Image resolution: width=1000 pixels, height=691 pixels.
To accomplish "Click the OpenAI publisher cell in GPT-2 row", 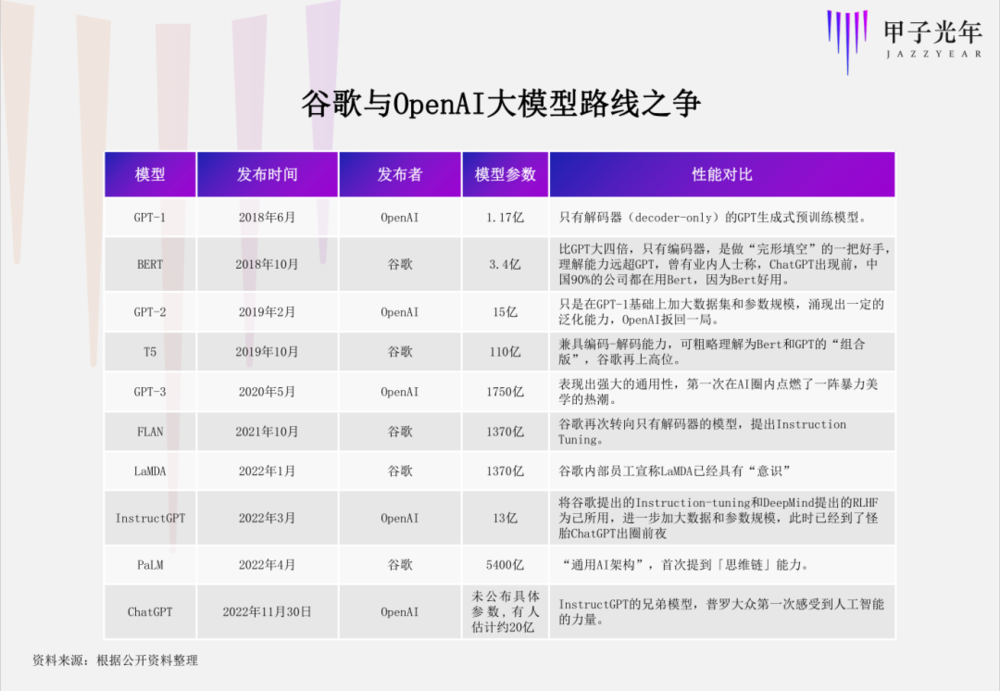I will (x=399, y=312).
